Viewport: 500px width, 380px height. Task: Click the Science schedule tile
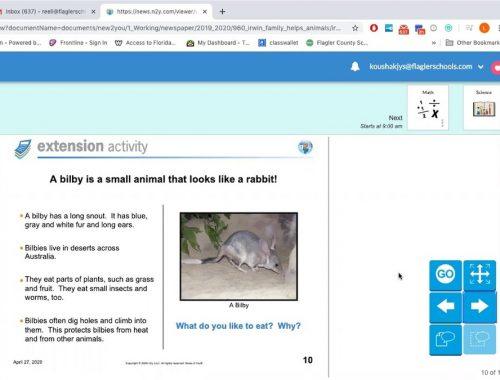[483, 107]
